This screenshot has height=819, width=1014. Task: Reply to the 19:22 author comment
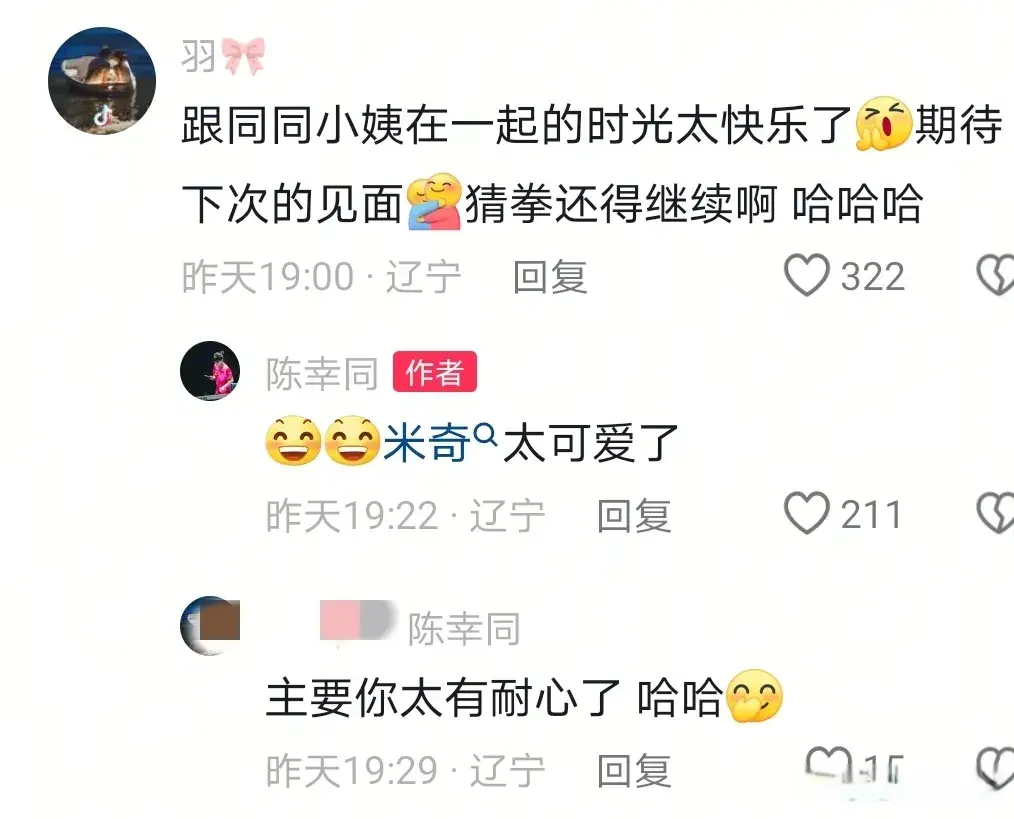[x=634, y=516]
